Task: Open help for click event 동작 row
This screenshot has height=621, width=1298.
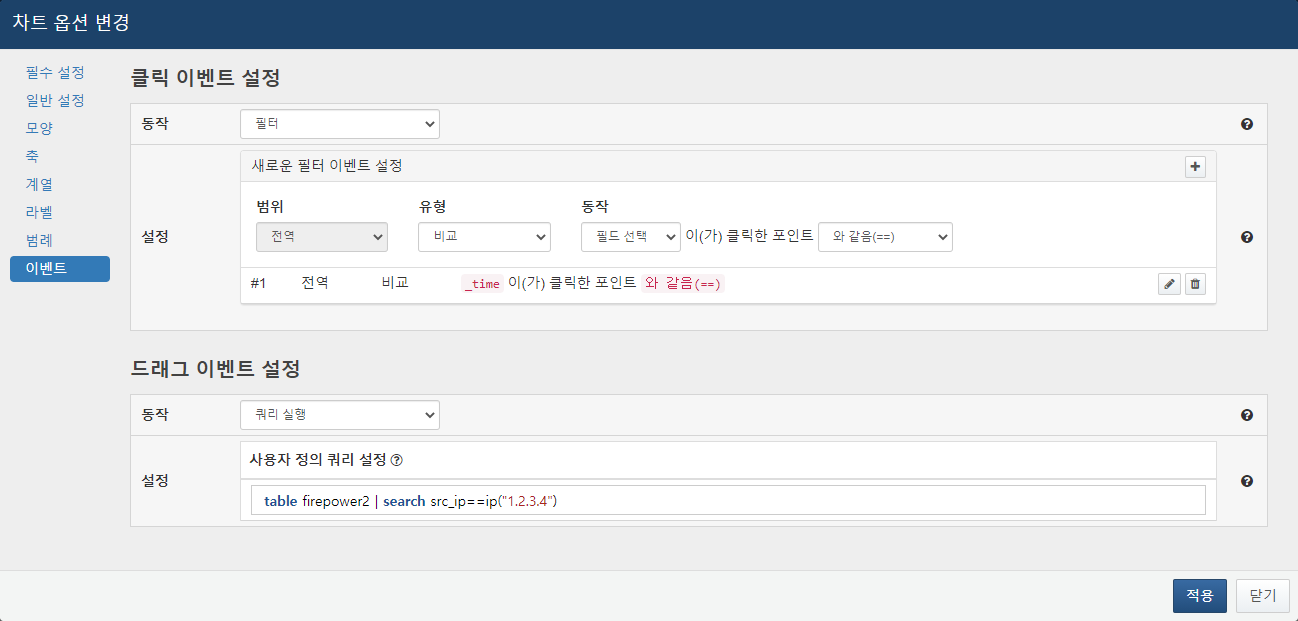Action: tap(1247, 124)
